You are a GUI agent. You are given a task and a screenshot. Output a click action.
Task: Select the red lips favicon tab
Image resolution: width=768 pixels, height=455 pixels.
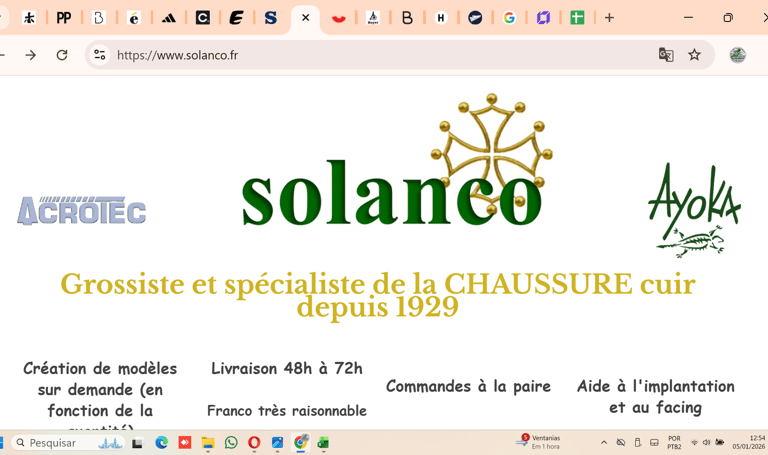click(x=338, y=18)
